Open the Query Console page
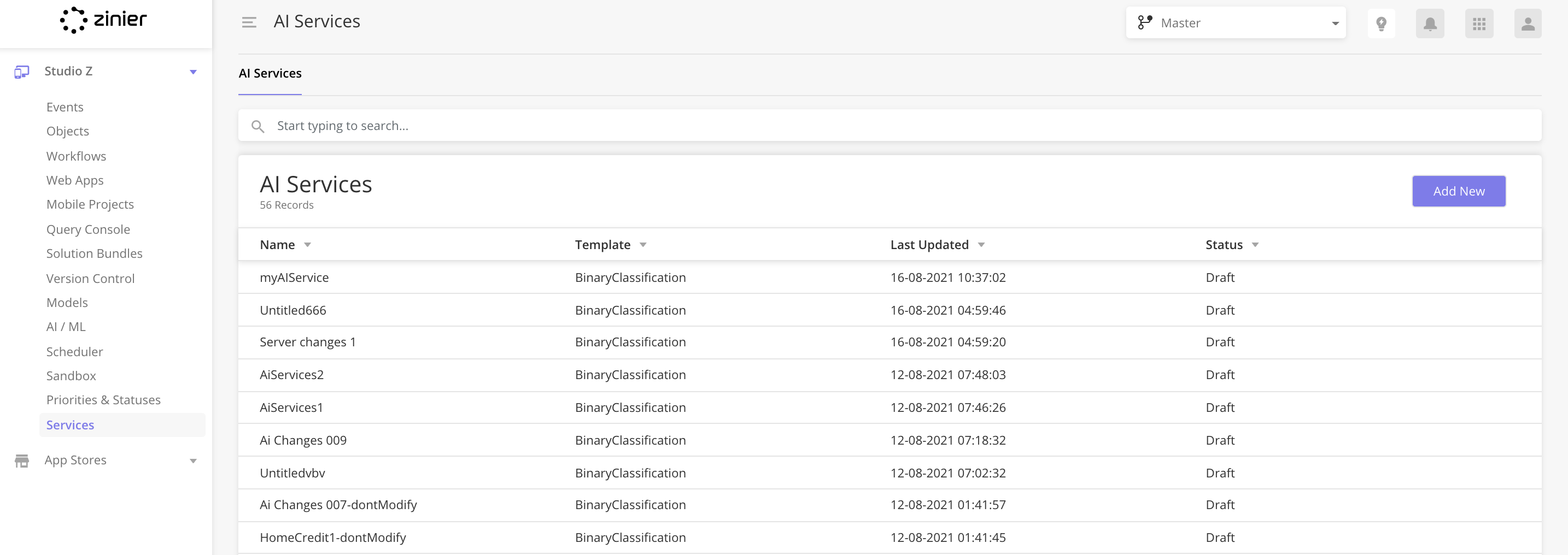Image resolution: width=1568 pixels, height=555 pixels. pos(88,229)
